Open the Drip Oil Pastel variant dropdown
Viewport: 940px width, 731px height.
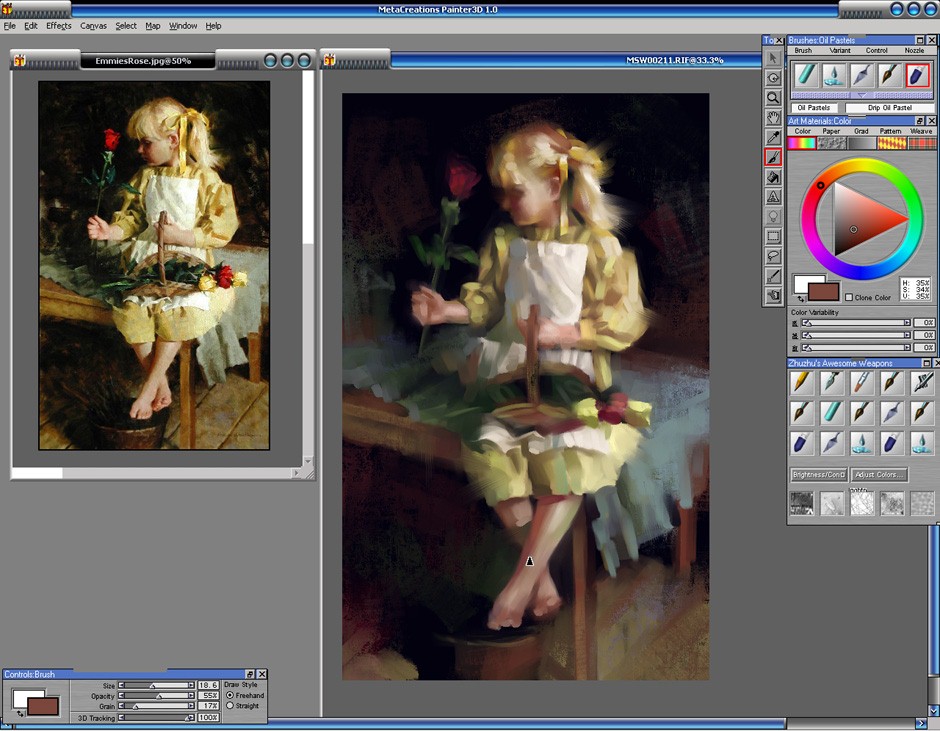click(890, 108)
